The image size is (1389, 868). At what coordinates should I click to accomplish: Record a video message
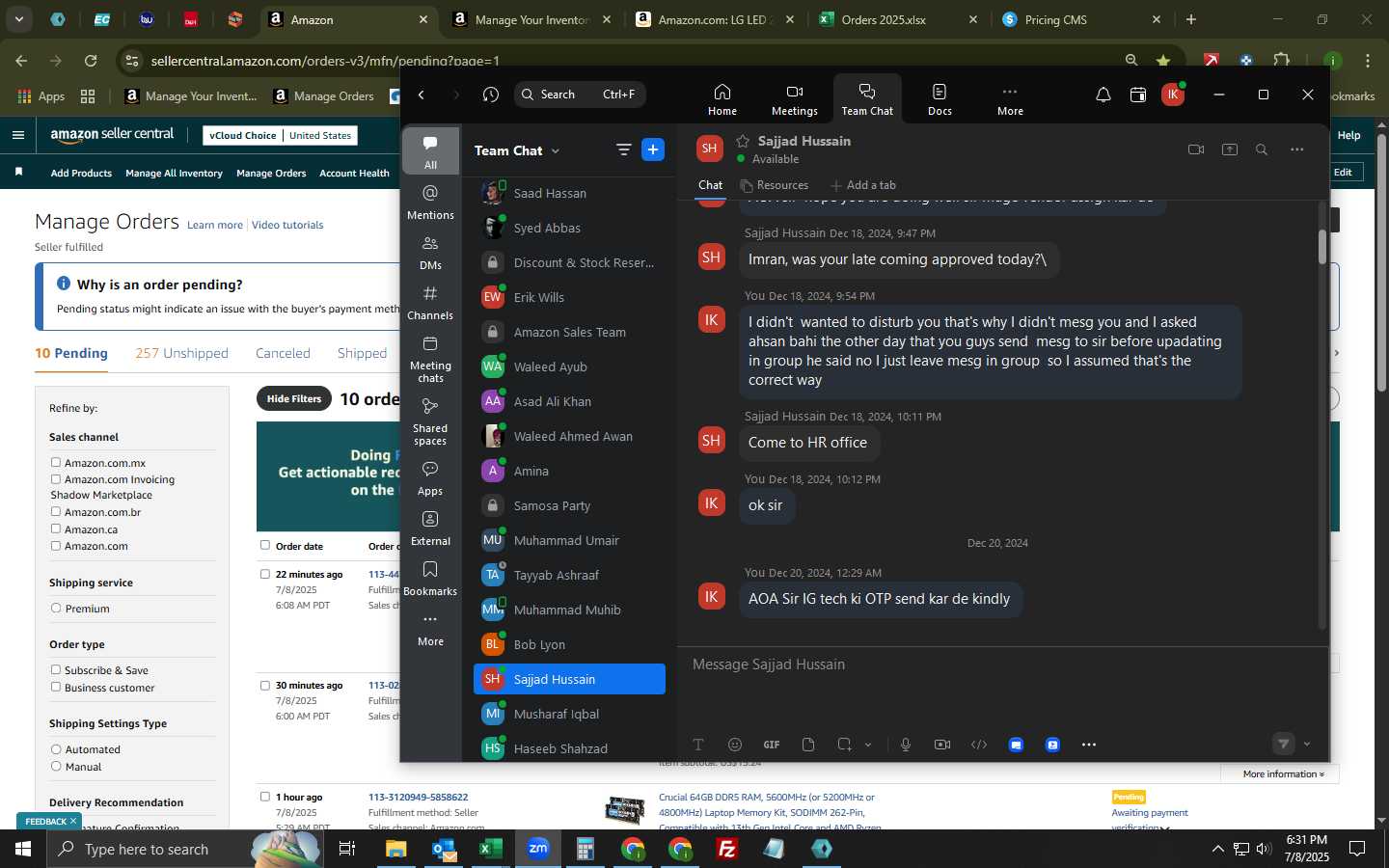pyautogui.click(x=942, y=745)
